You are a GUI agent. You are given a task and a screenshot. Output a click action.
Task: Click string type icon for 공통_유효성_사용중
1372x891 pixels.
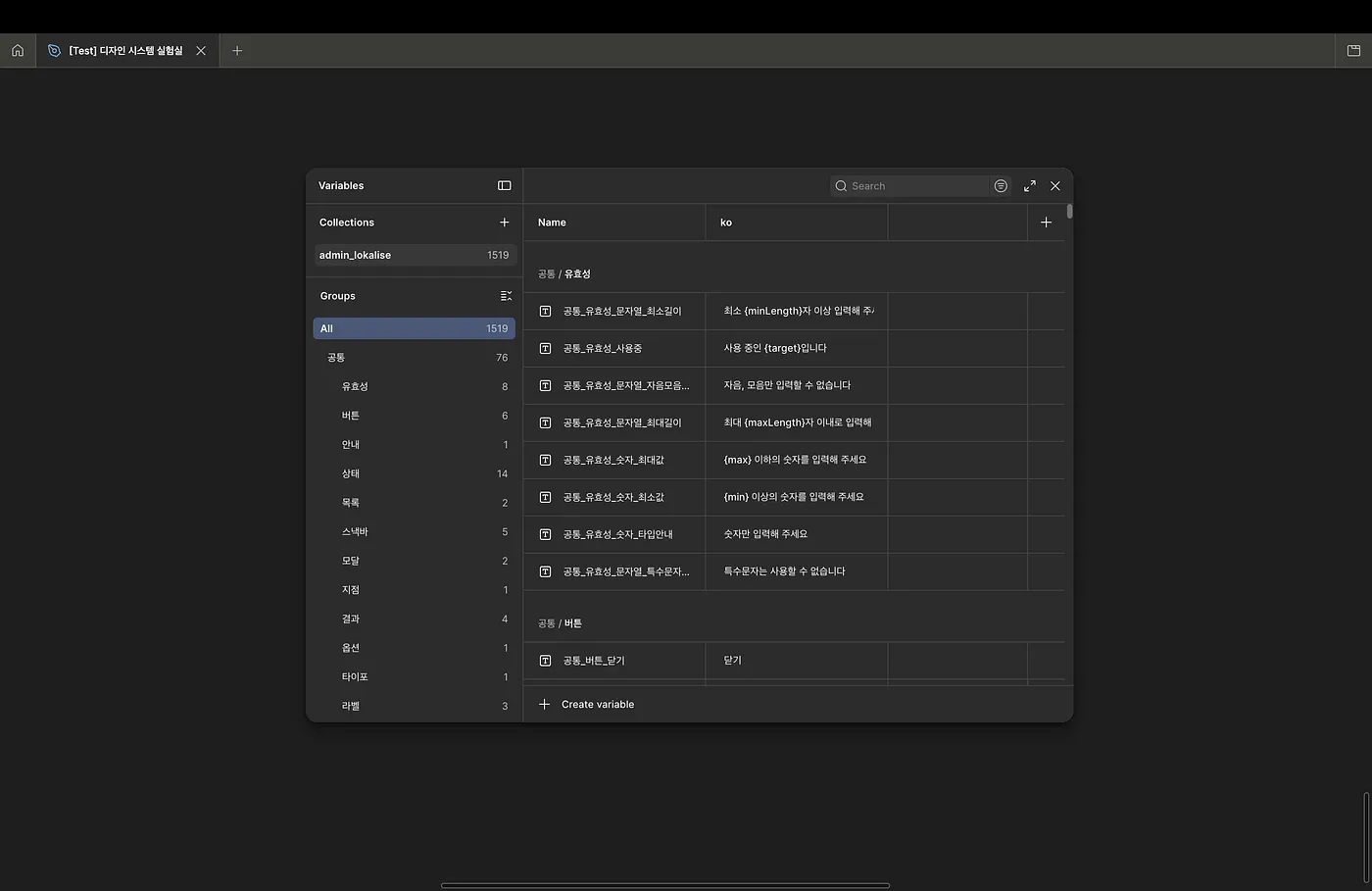pos(546,348)
